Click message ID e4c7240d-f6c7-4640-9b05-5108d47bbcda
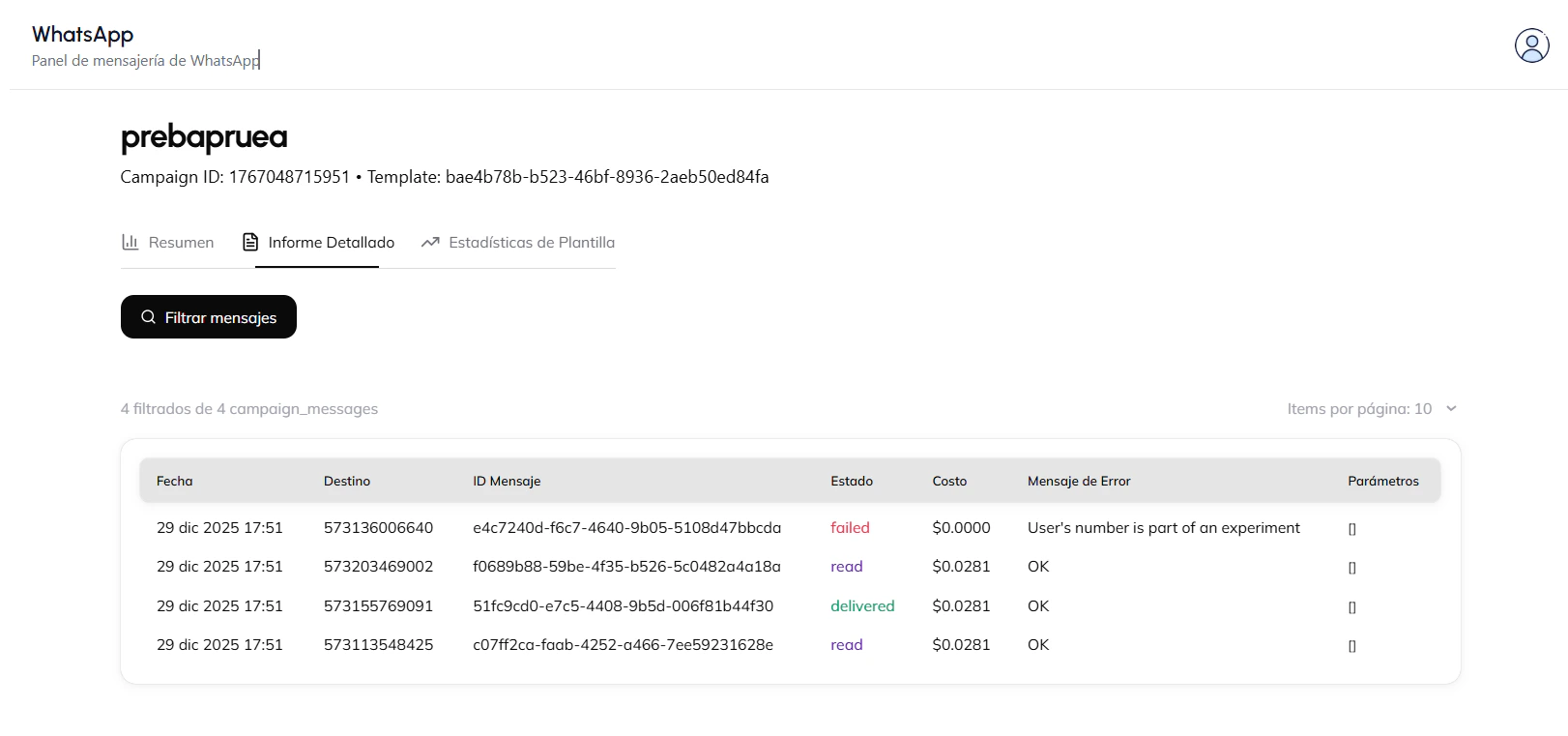1568x736 pixels. point(627,528)
